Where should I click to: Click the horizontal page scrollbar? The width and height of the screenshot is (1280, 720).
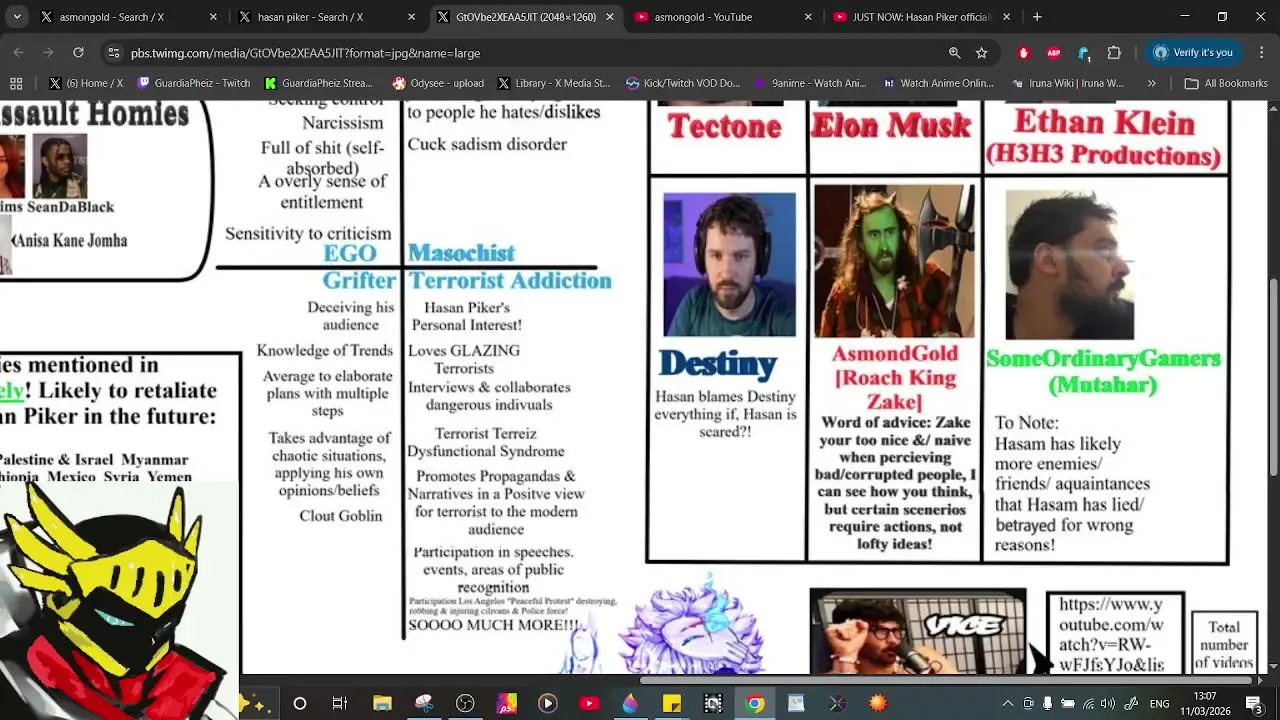[x=945, y=680]
